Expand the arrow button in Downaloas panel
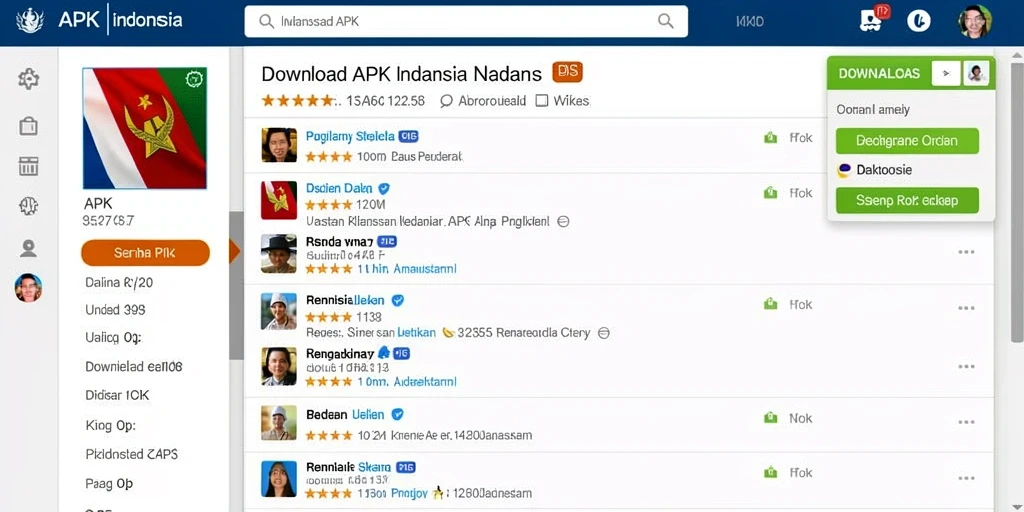Viewport: 1024px width, 512px height. coord(946,74)
